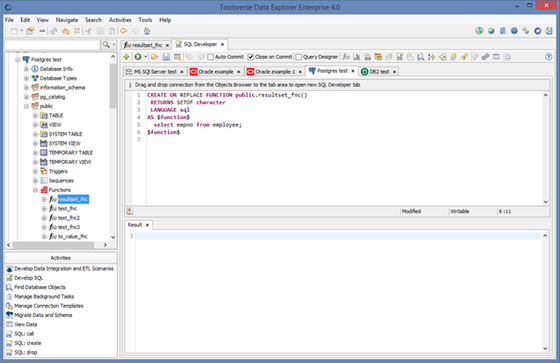Expand the information_schema node
Screen dimensions: 560x363
click(26, 88)
